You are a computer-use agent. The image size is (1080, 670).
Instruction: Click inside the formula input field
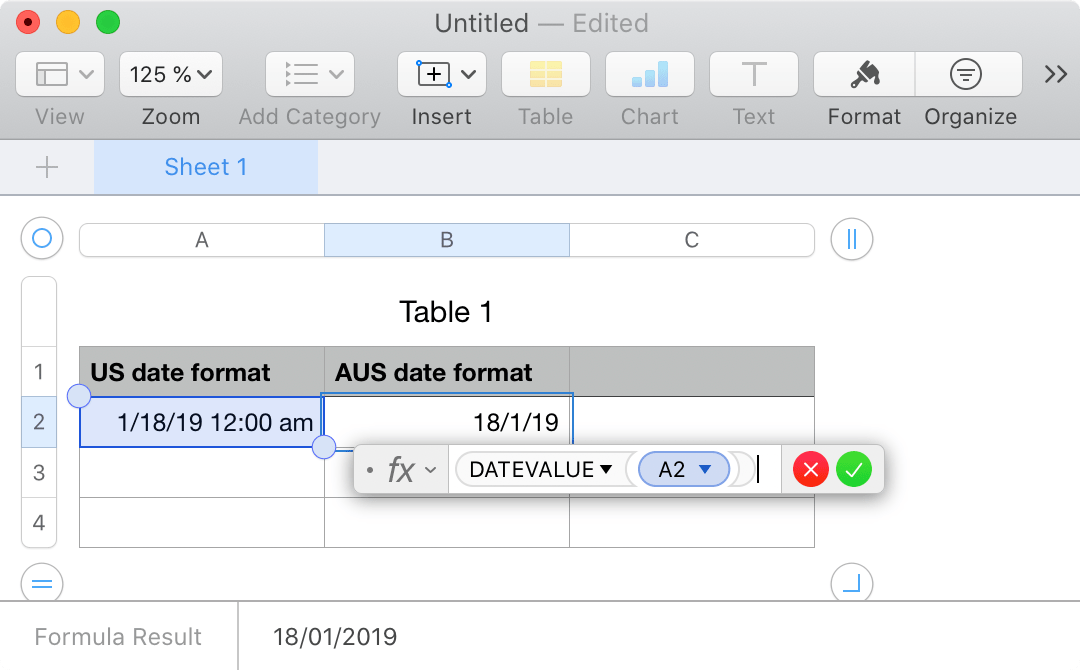click(760, 469)
